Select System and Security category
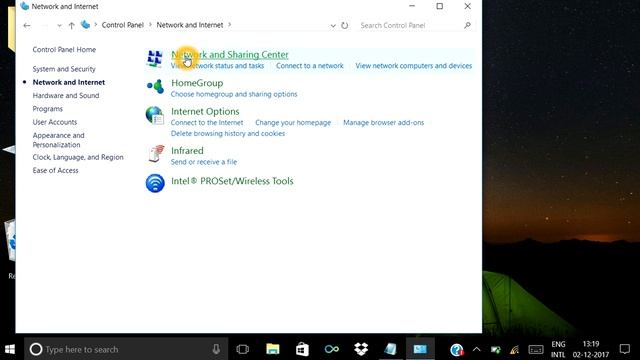Viewport: 640px width, 360px height. coord(64,69)
